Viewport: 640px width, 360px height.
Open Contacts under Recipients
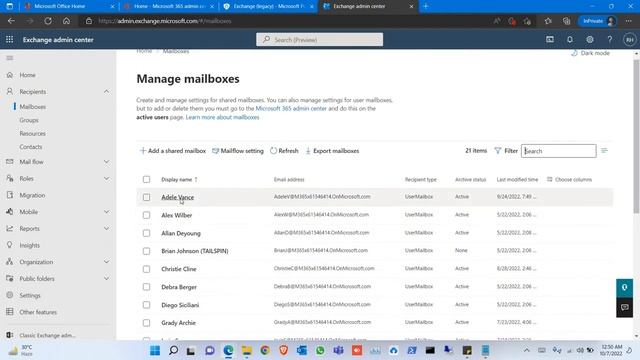point(31,147)
